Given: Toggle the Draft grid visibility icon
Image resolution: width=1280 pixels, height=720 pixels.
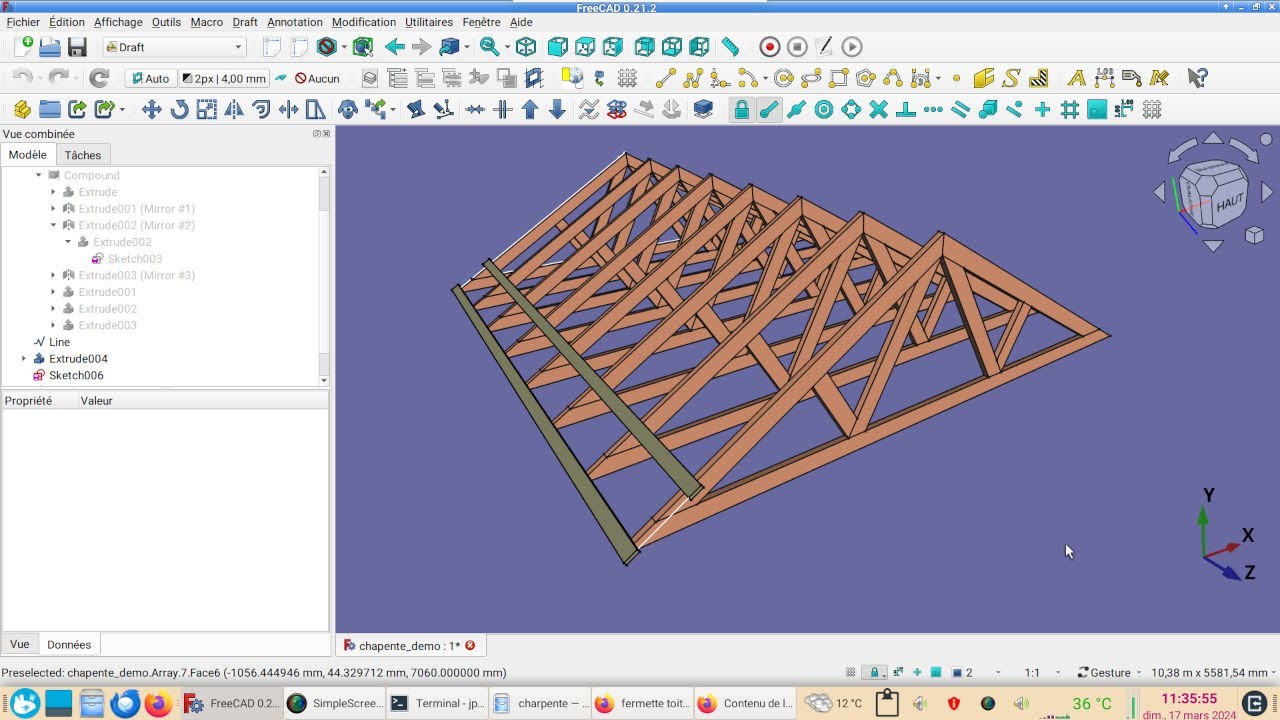Looking at the screenshot, I should [x=1152, y=109].
